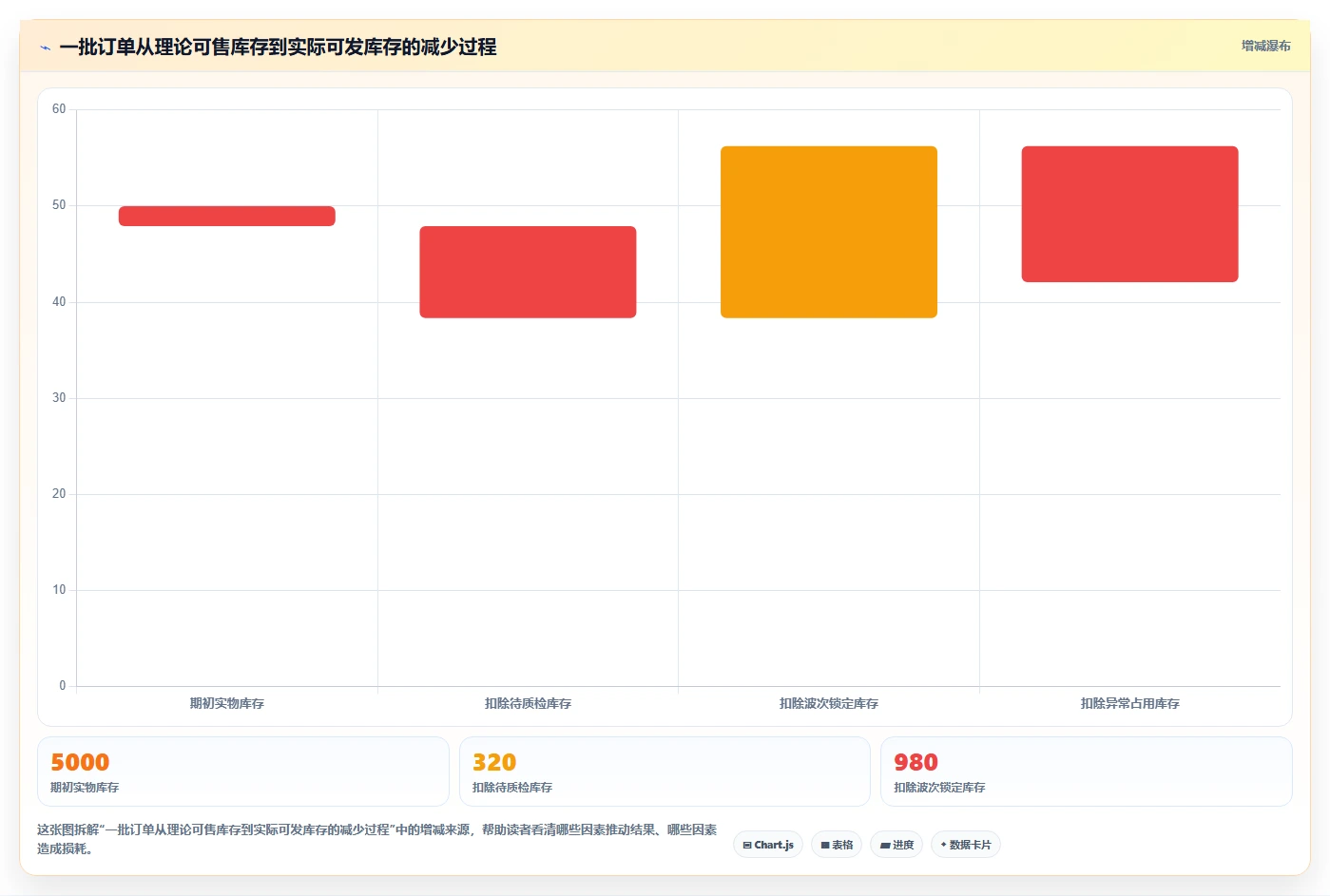Click the 增减瀑布 tag in header
Viewport: 1330px width, 896px height.
(1265, 46)
